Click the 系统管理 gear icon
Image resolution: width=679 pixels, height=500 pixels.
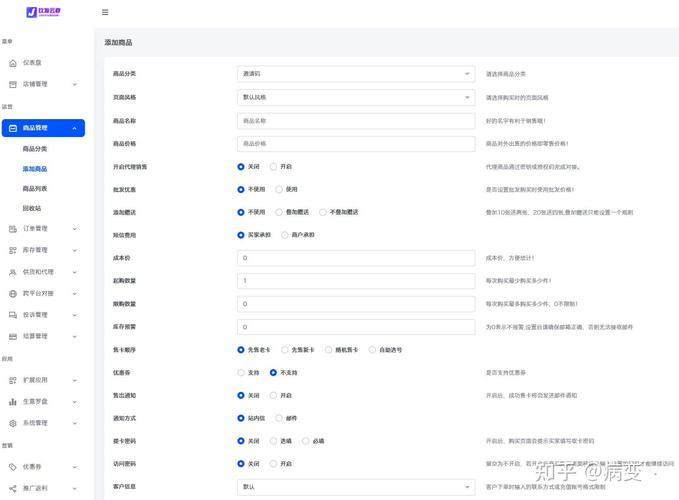tap(13, 423)
